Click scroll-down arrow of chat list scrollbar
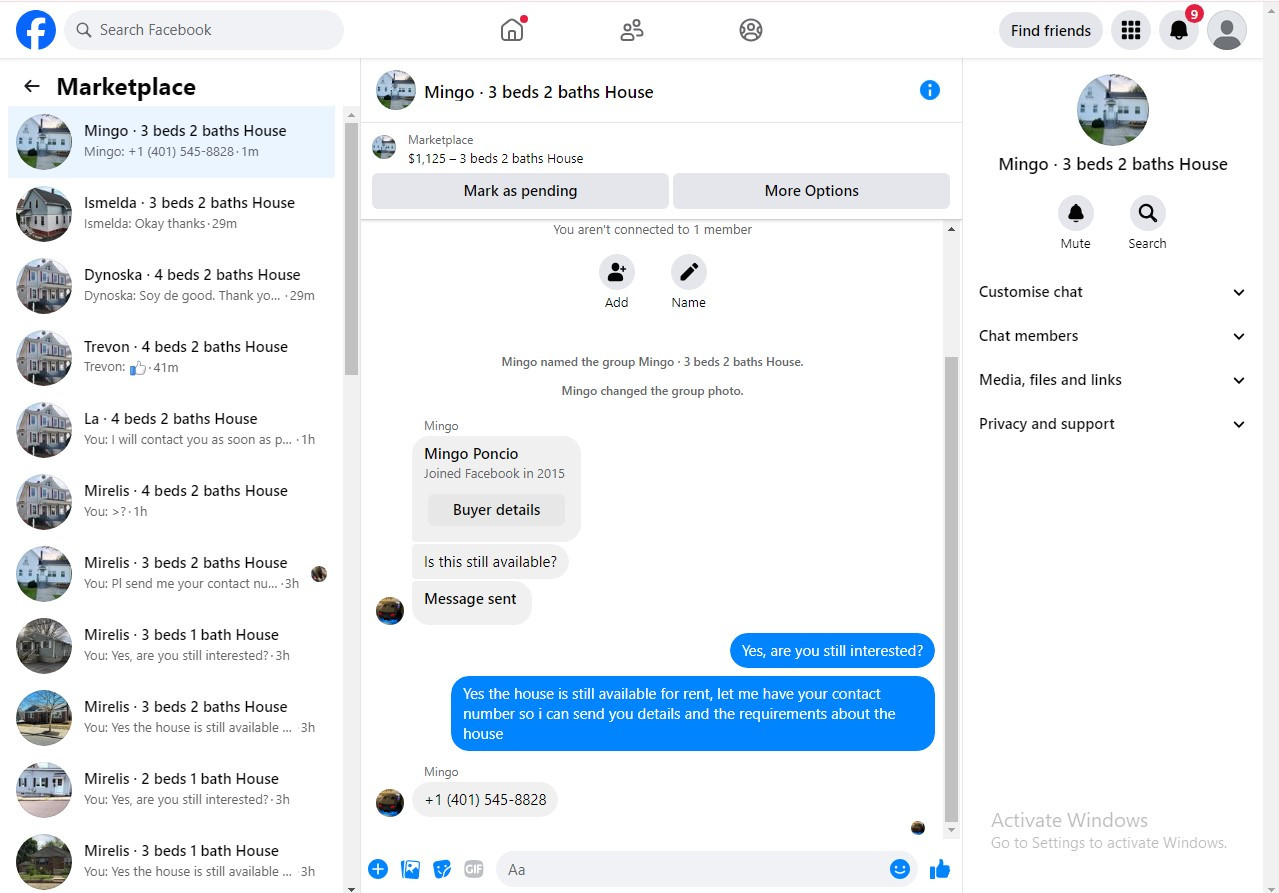1279x893 pixels. pyautogui.click(x=351, y=887)
